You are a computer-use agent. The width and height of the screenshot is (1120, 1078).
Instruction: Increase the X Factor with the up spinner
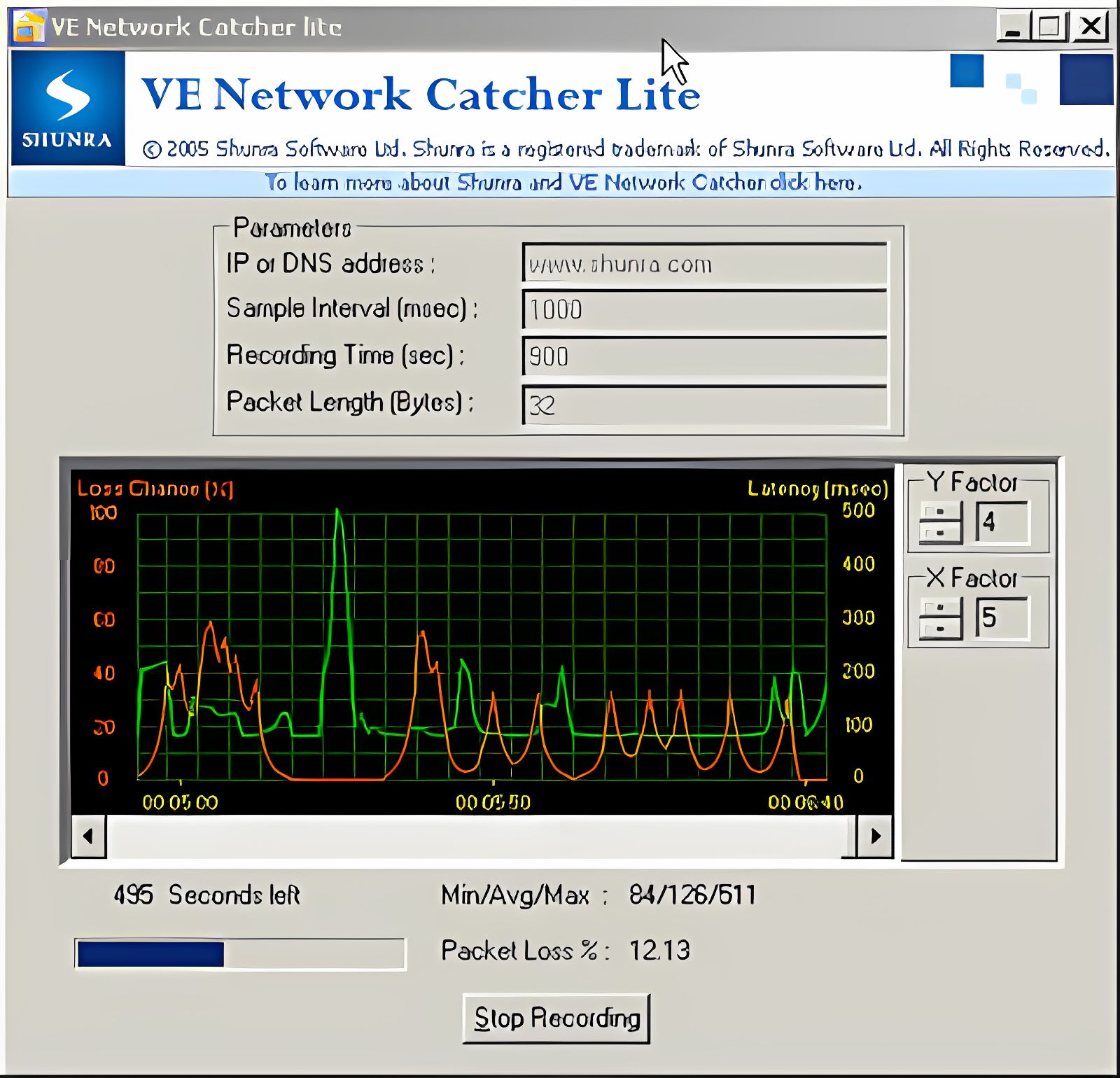[940, 608]
